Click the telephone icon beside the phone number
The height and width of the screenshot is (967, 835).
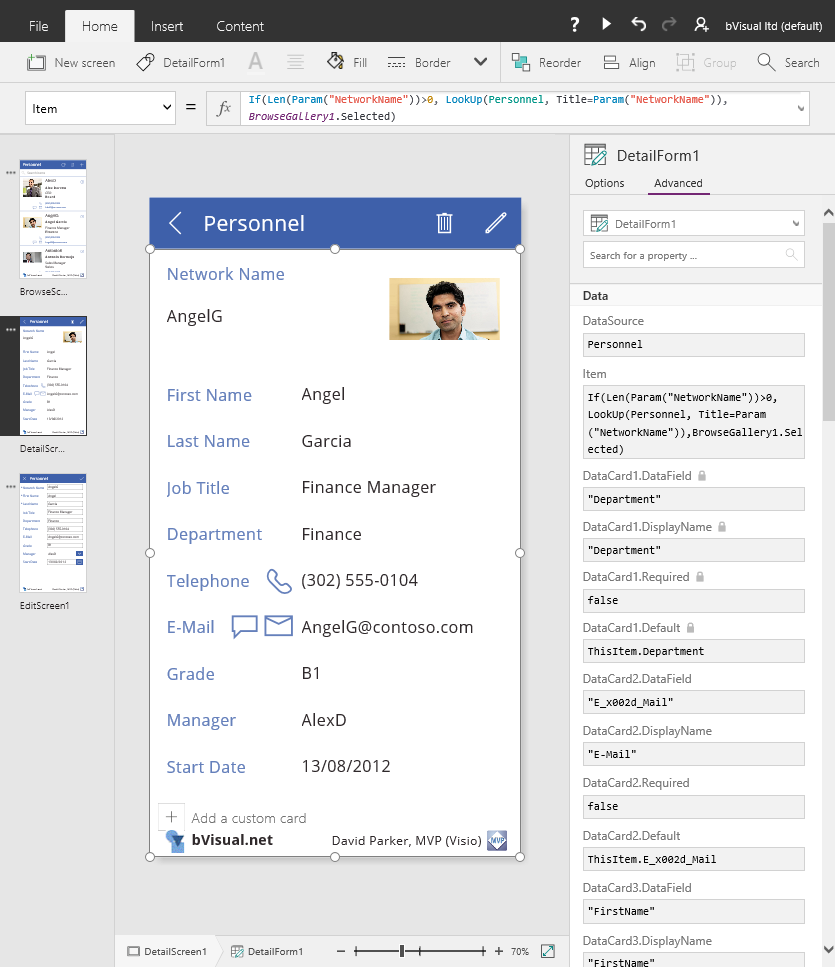pyautogui.click(x=278, y=580)
